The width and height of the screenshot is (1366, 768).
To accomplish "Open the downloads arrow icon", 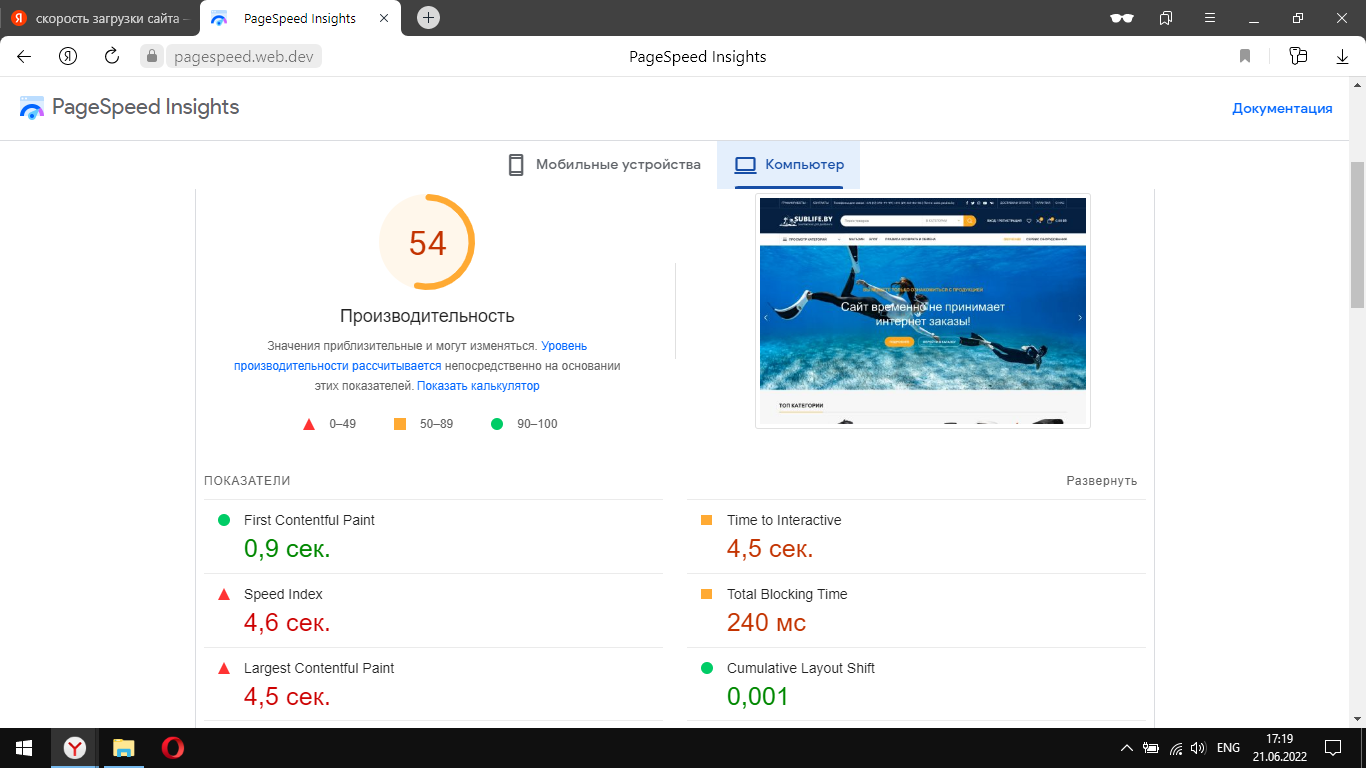I will [1343, 57].
